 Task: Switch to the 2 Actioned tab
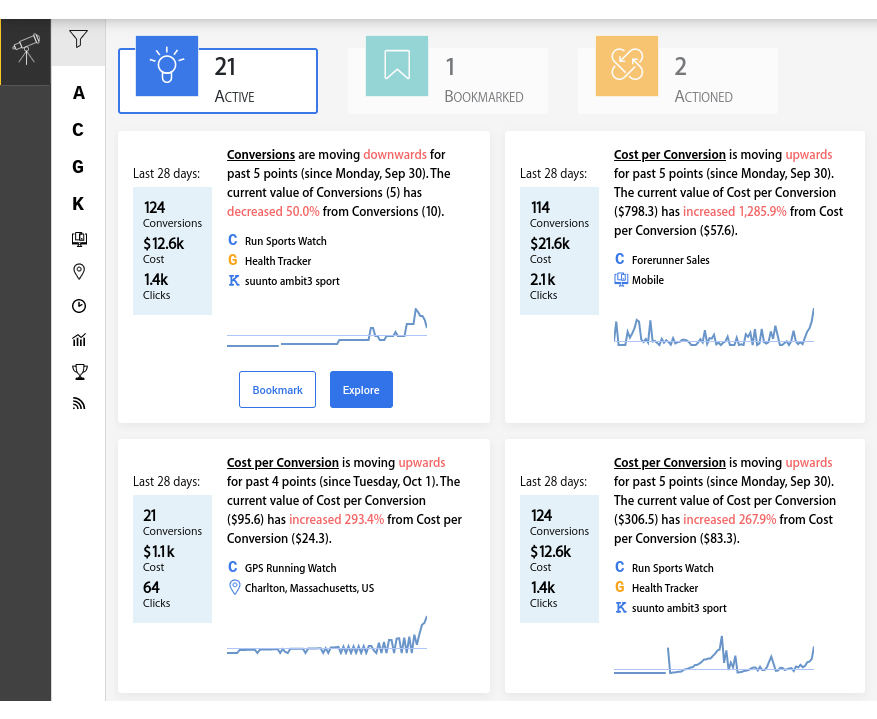[x=678, y=81]
